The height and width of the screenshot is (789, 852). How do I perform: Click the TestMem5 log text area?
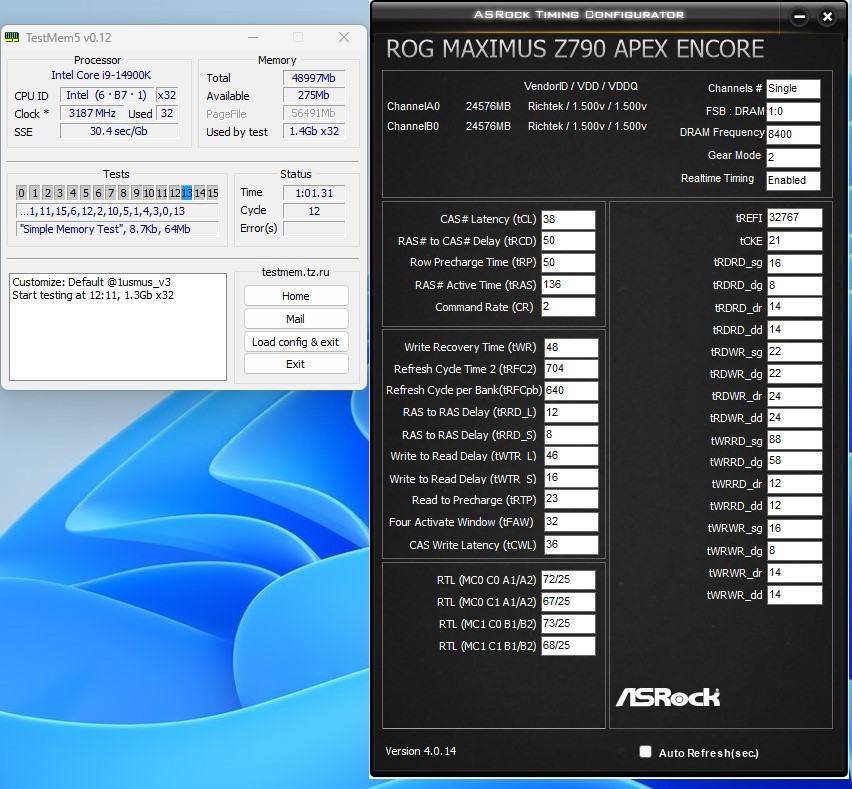pyautogui.click(x=118, y=327)
